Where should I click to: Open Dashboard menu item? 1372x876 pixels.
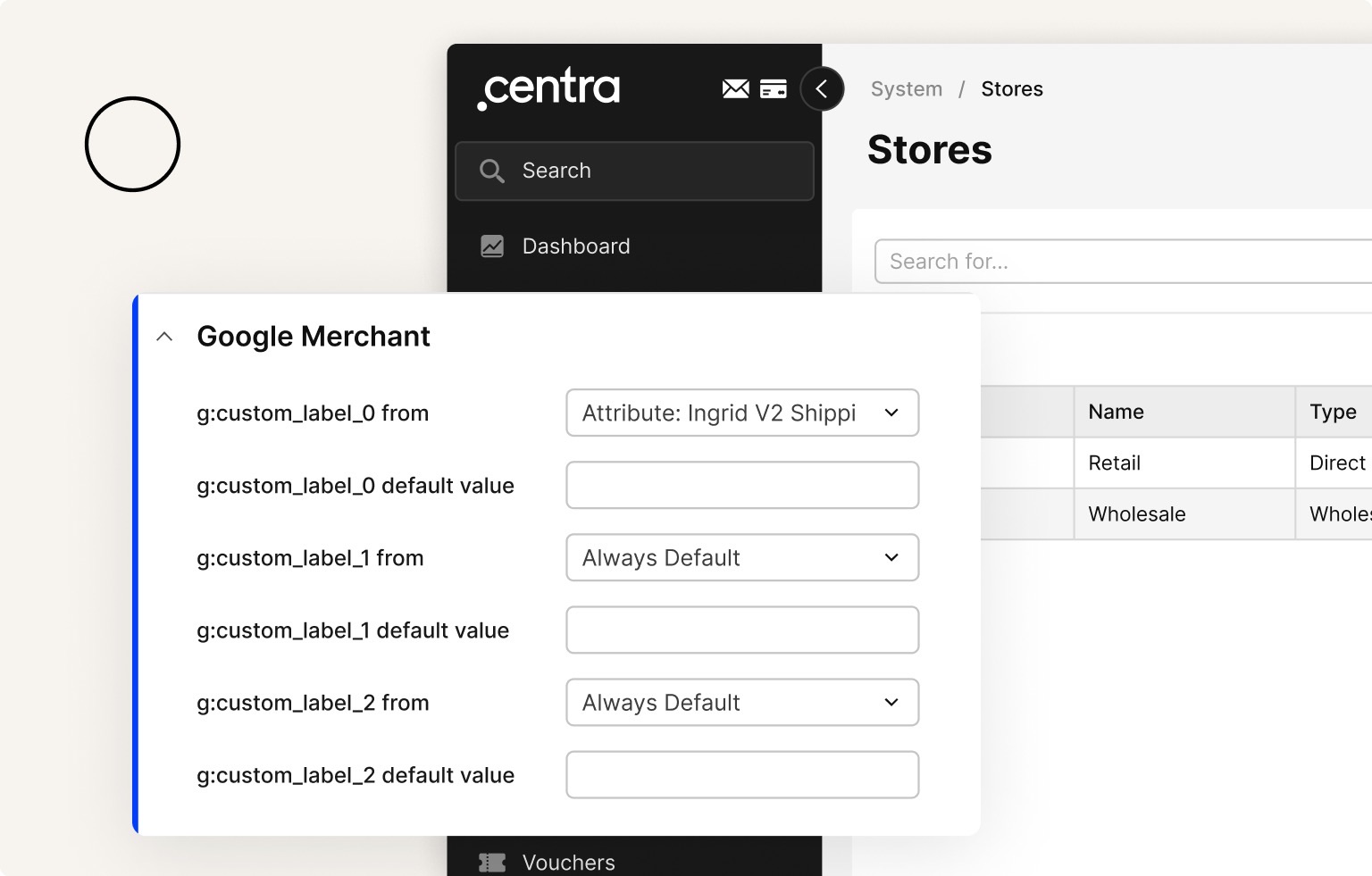(x=575, y=246)
